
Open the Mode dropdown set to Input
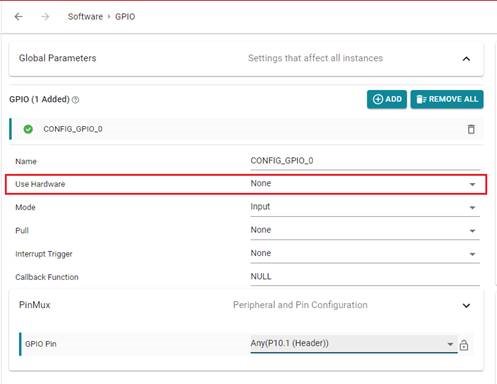pyautogui.click(x=365, y=207)
